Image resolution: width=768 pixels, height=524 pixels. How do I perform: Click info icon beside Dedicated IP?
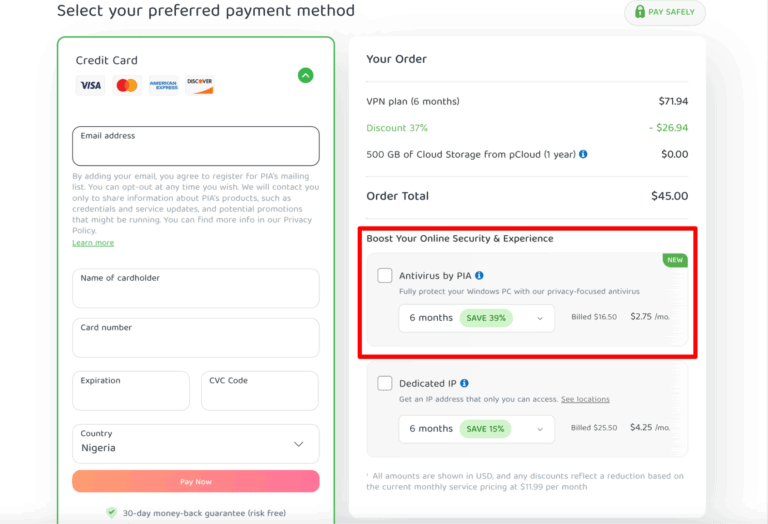pyautogui.click(x=465, y=383)
